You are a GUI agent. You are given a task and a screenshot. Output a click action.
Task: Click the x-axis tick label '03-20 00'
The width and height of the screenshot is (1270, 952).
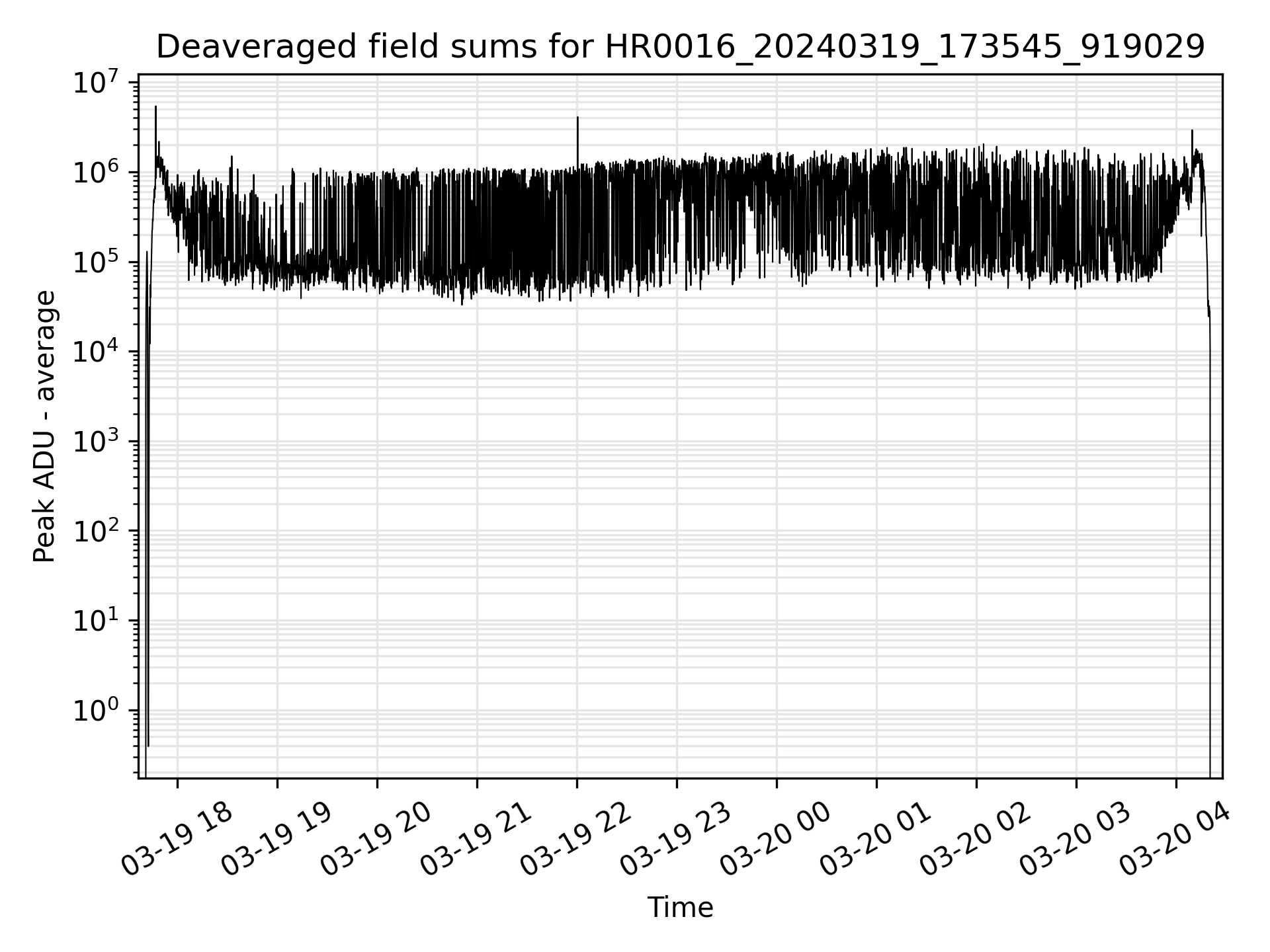(776, 840)
